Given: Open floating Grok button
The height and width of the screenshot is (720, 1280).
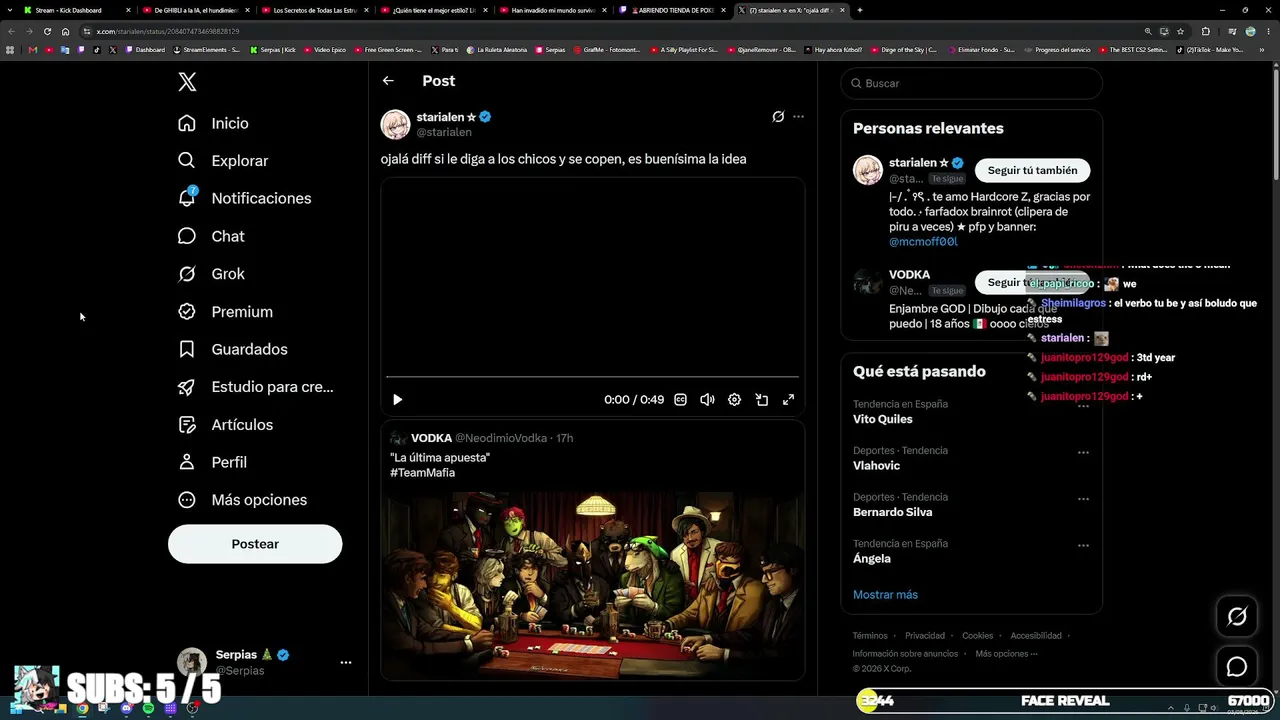Looking at the screenshot, I should coord(1237,617).
